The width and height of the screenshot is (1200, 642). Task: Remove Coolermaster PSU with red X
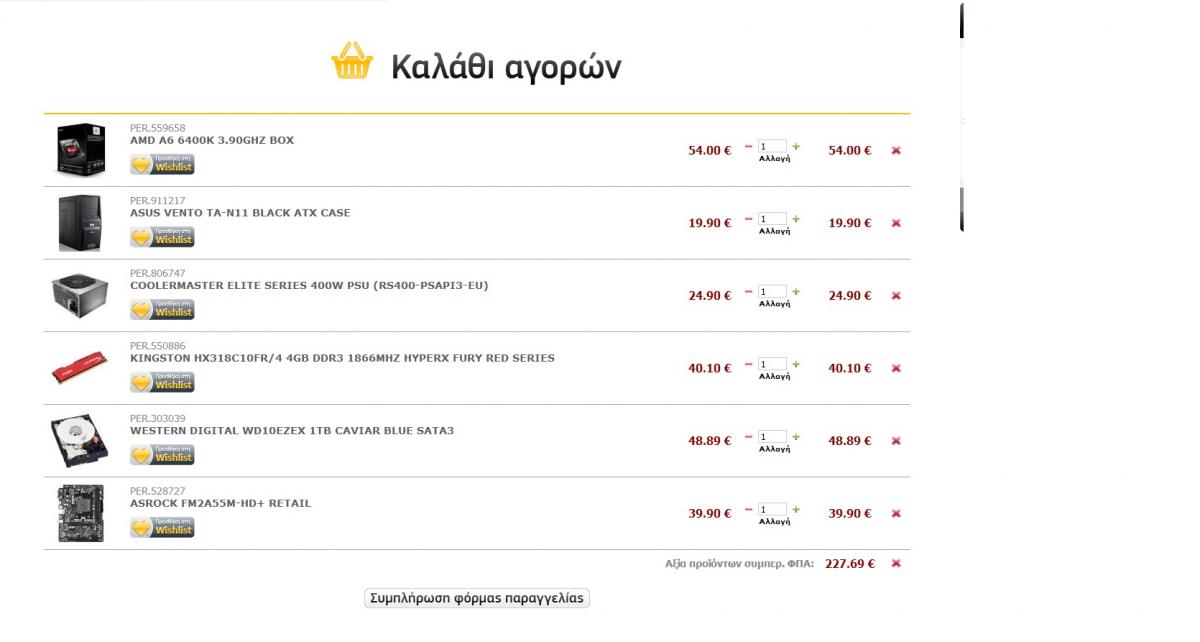pos(896,296)
